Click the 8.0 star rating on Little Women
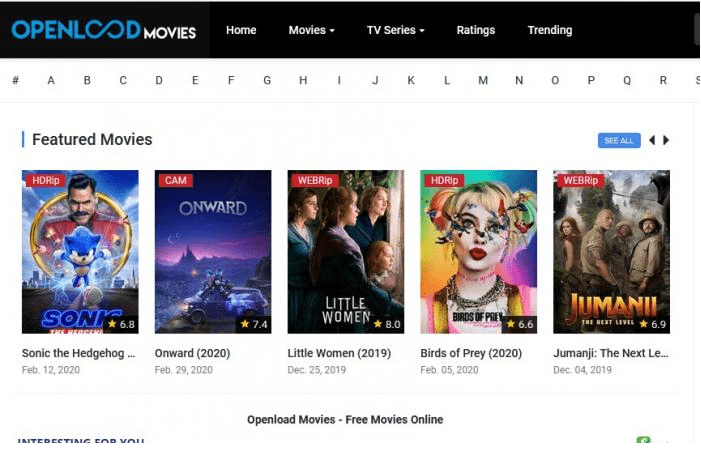This screenshot has width=701, height=467. coord(387,324)
